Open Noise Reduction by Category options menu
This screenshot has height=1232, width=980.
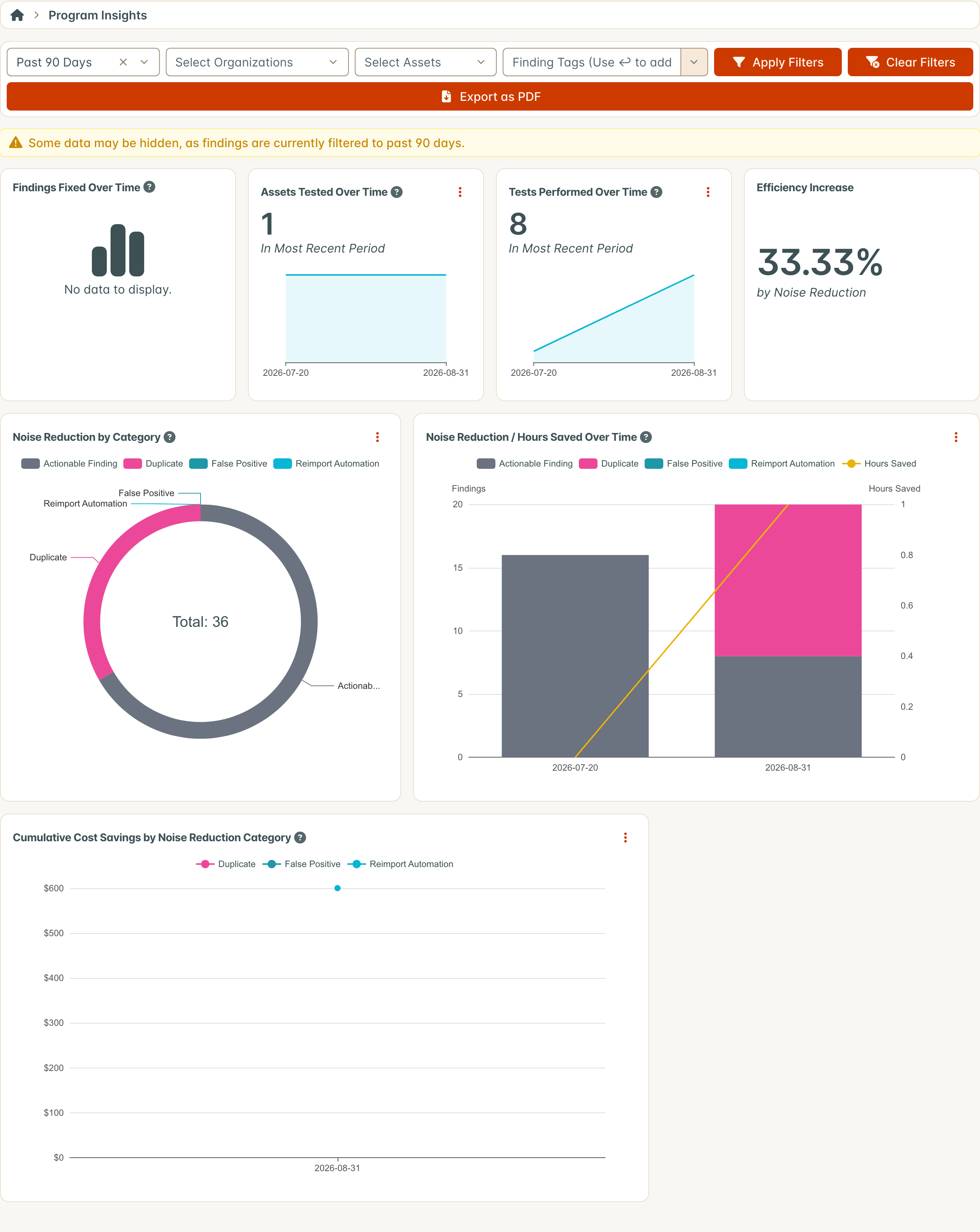(x=377, y=437)
